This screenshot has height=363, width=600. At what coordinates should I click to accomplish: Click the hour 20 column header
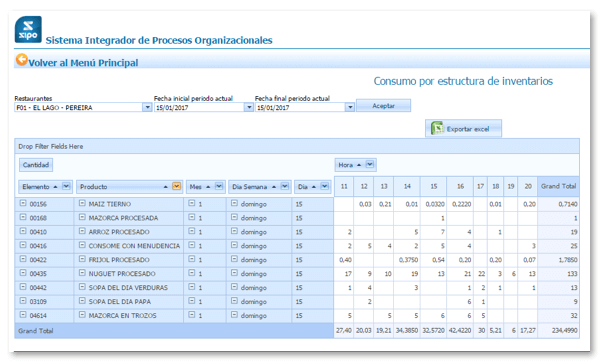[x=528, y=187]
